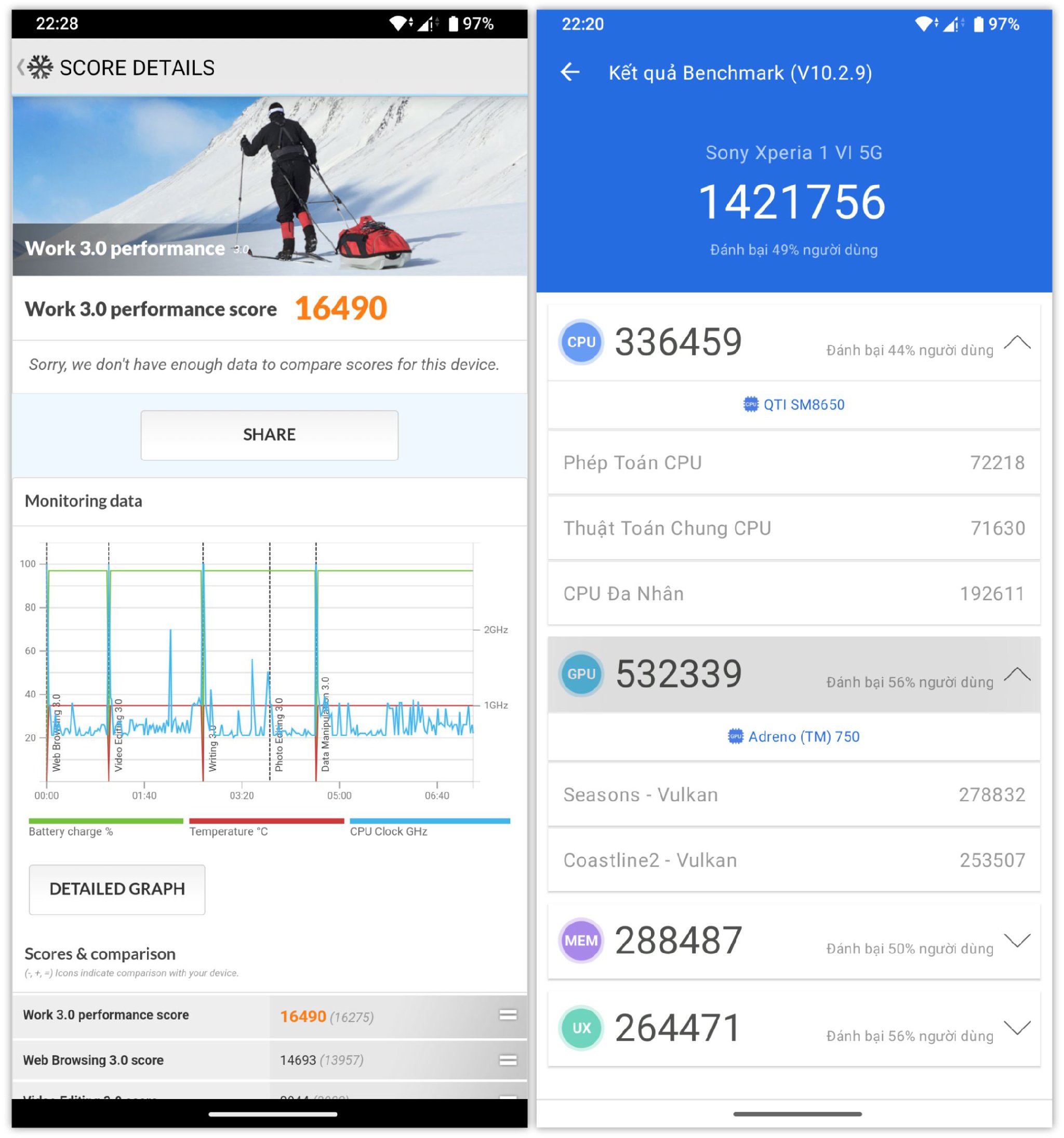Tap the Seasons - Vulkan row

pos(794,795)
